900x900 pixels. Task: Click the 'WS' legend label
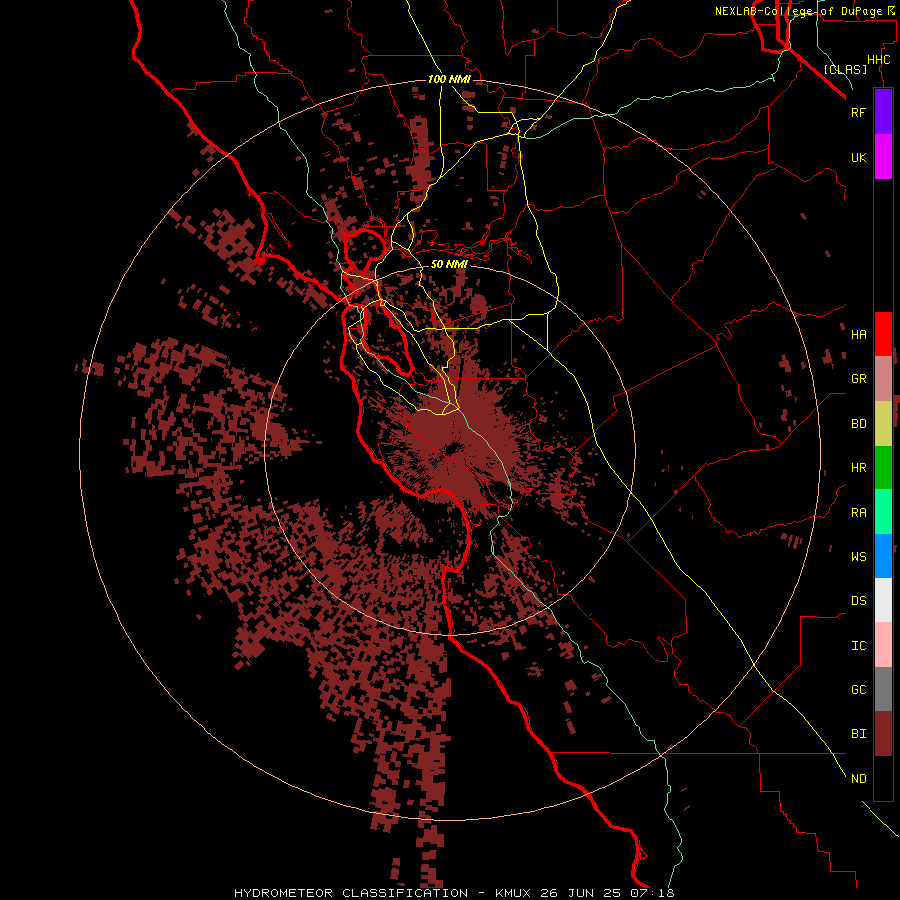coord(858,557)
